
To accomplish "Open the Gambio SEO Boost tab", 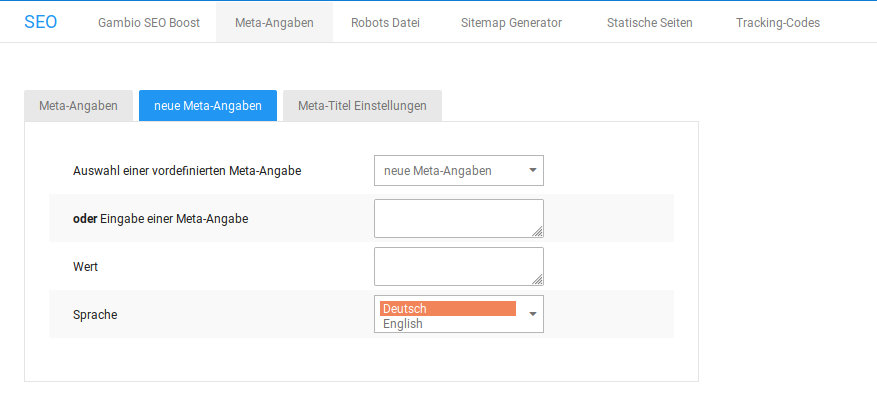I will (x=149, y=23).
